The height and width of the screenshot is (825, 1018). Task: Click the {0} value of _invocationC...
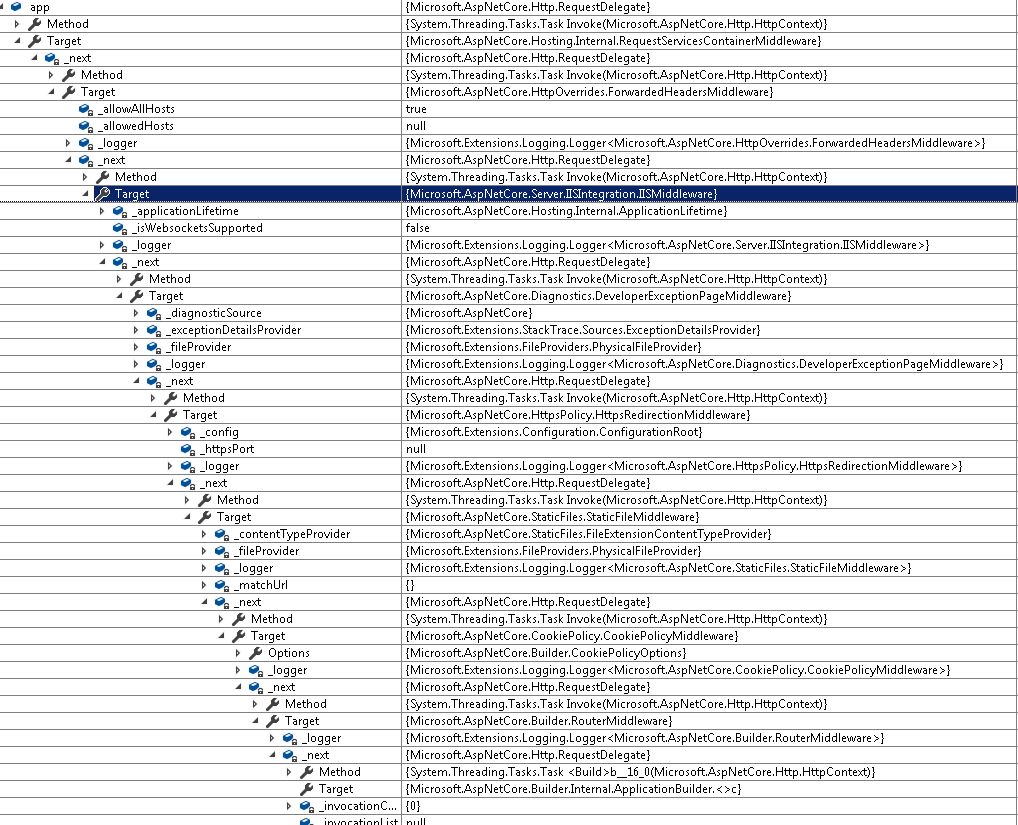tap(413, 806)
